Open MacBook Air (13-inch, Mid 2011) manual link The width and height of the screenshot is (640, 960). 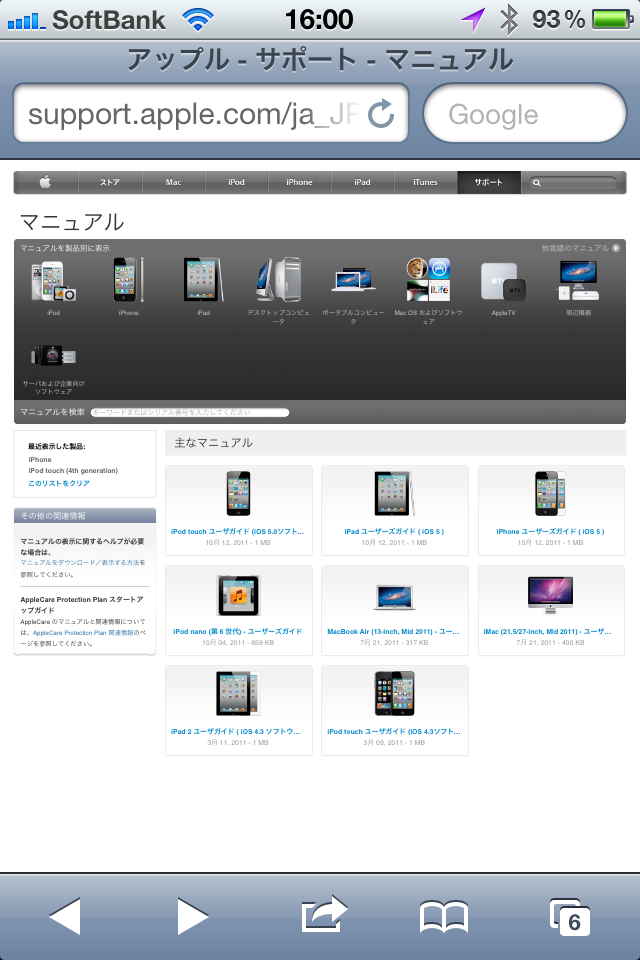pyautogui.click(x=394, y=631)
